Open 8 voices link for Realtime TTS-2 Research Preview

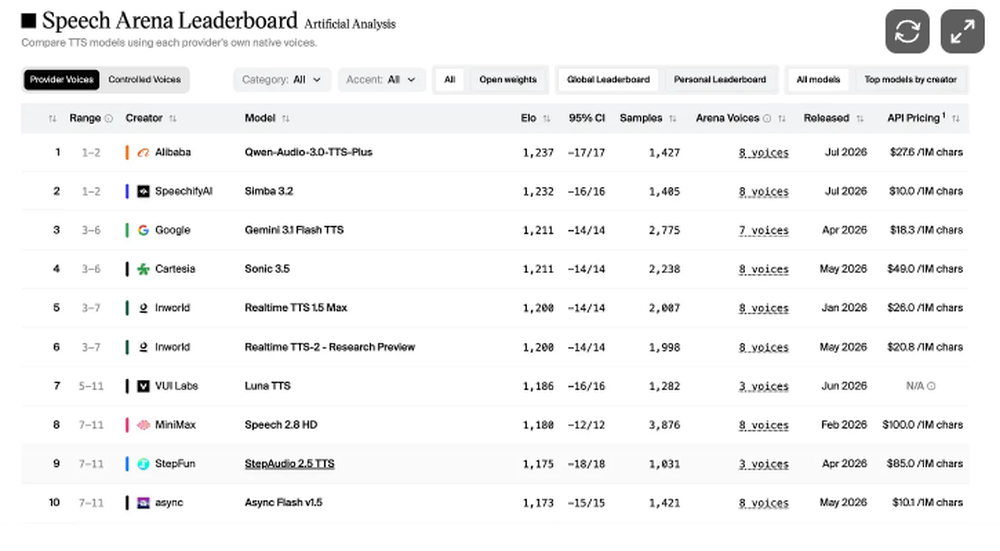pyautogui.click(x=763, y=347)
